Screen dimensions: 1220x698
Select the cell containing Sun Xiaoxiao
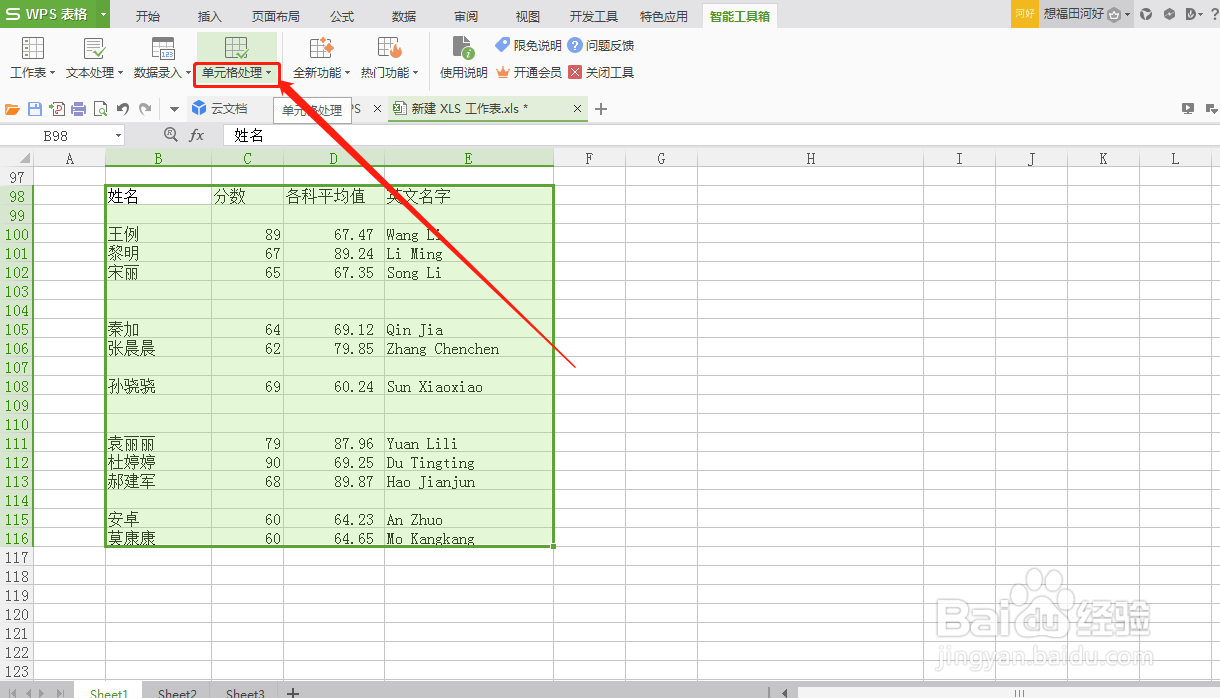pos(469,387)
